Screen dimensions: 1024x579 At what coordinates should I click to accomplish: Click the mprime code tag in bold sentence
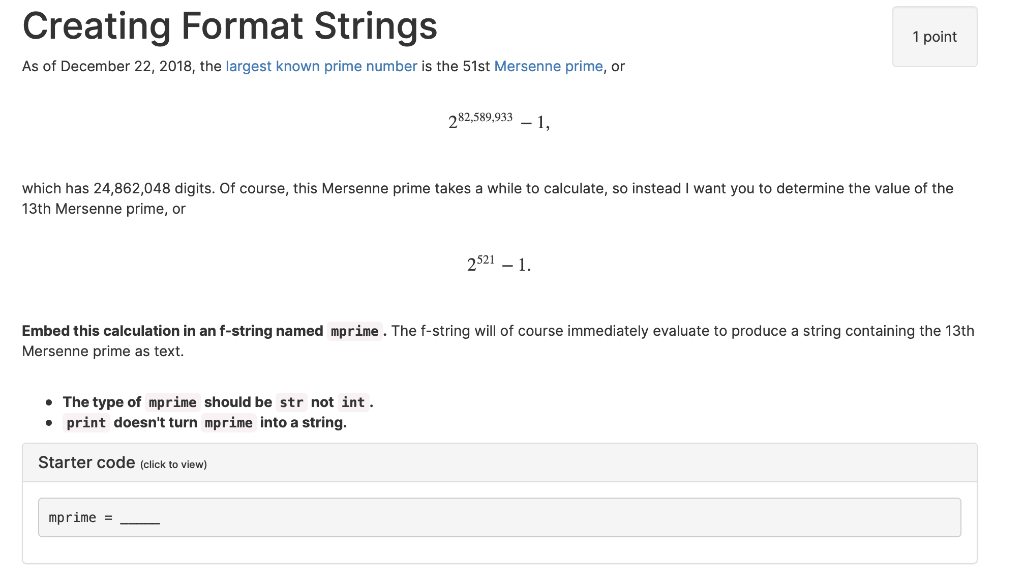(354, 331)
